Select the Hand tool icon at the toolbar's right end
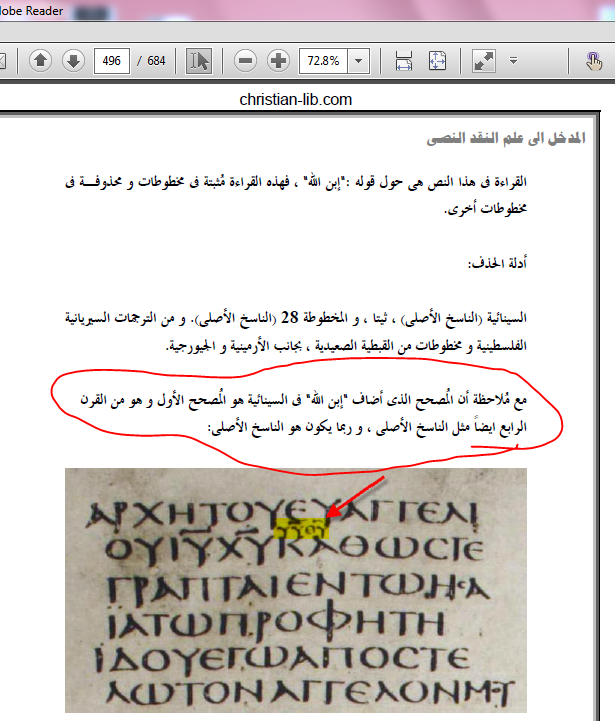 pyautogui.click(x=593, y=61)
